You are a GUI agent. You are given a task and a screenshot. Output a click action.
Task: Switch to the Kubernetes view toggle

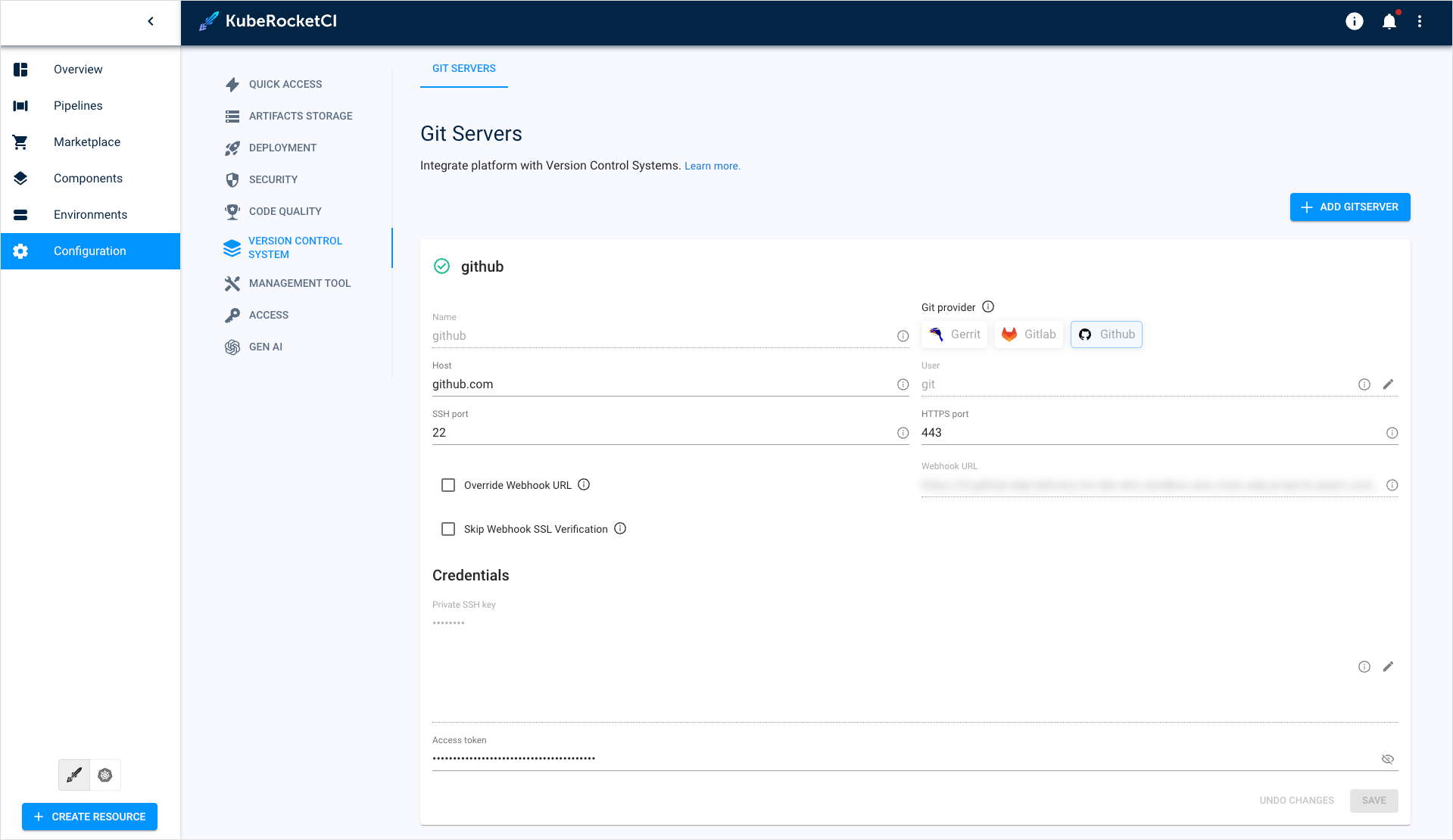(x=105, y=775)
